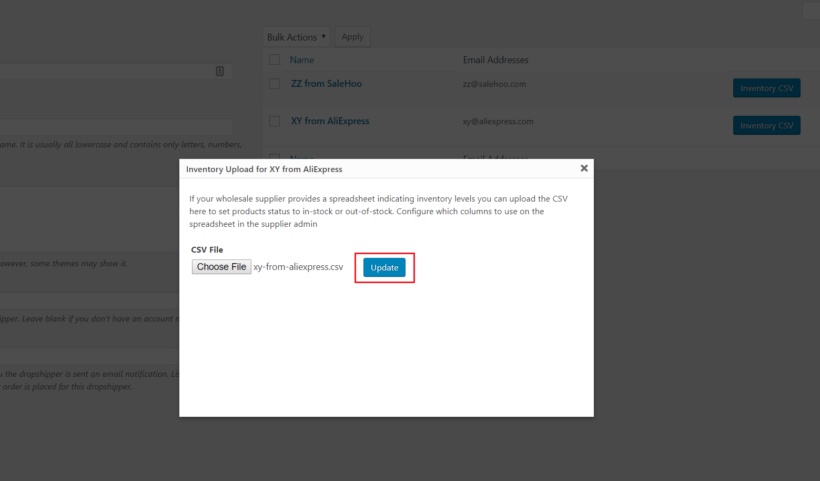Image resolution: width=820 pixels, height=481 pixels.
Task: Sort by the Name column header
Action: (302, 60)
